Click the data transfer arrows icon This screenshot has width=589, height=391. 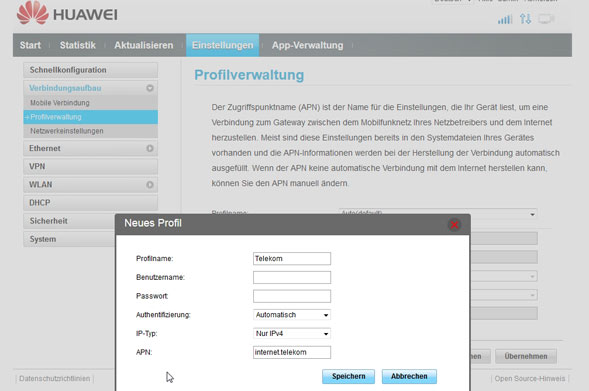526,19
